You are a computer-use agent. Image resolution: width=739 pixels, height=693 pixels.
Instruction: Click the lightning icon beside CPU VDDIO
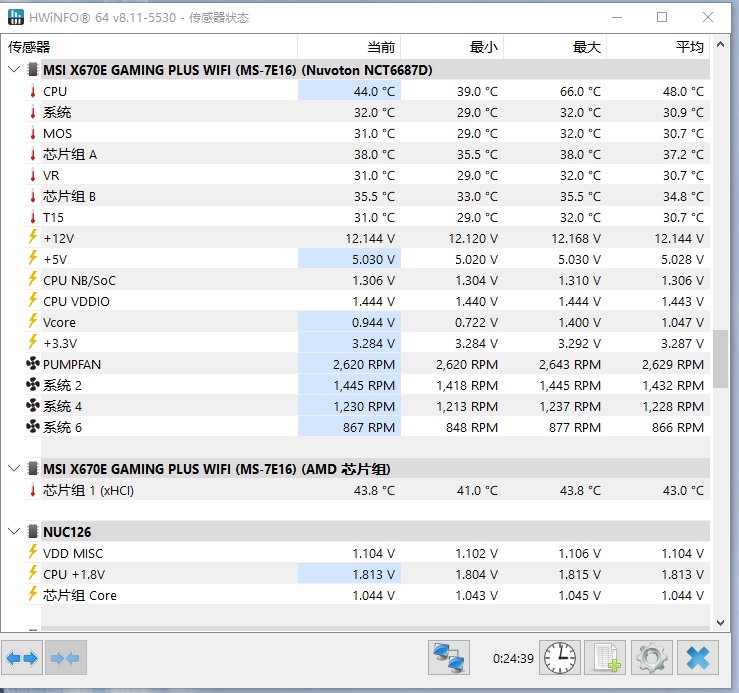point(33,300)
